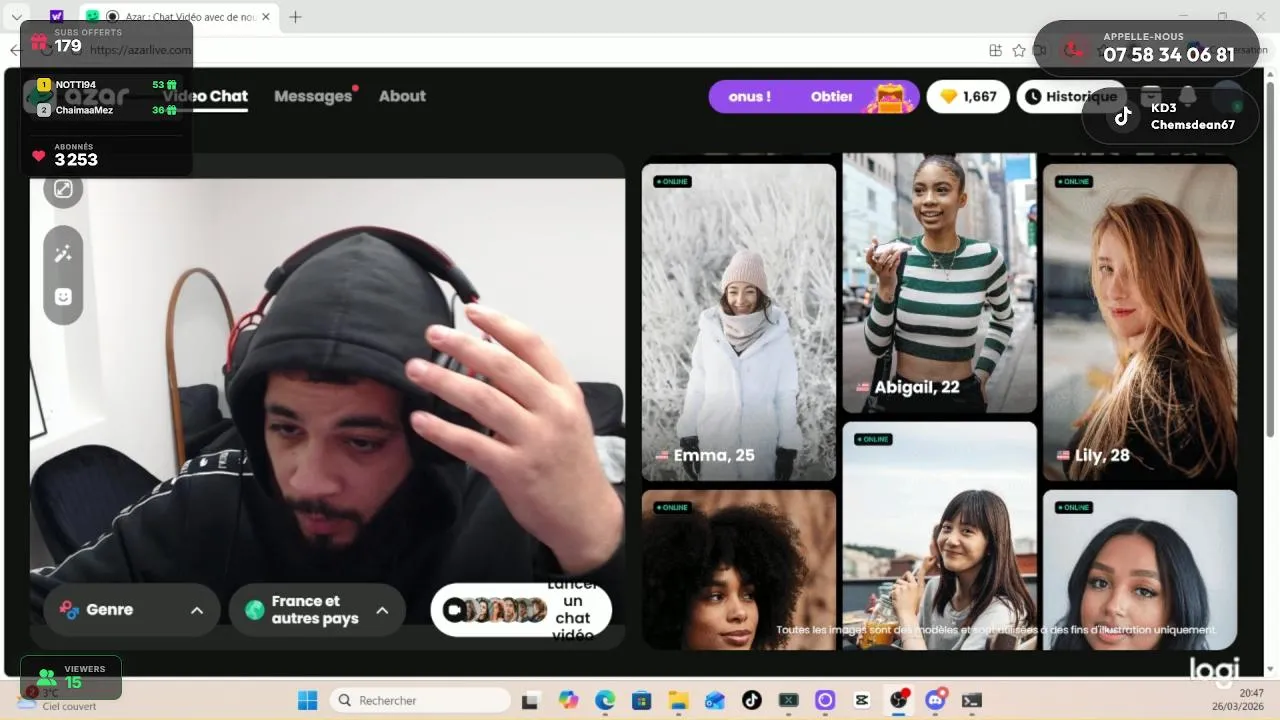This screenshot has width=1280, height=720.
Task: Click the new tab plus button
Action: (x=295, y=17)
